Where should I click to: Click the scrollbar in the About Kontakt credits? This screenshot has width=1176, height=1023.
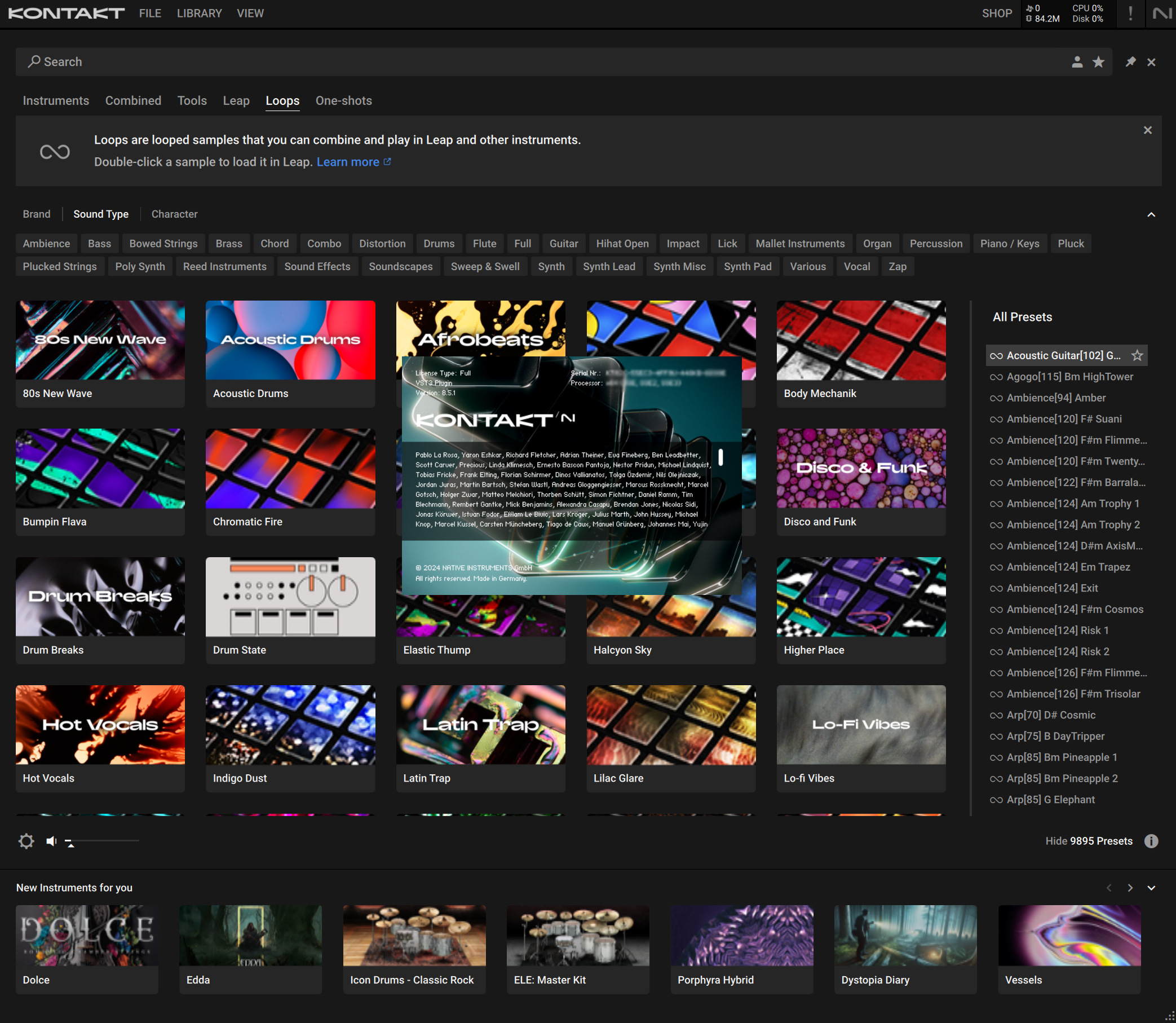(720, 457)
